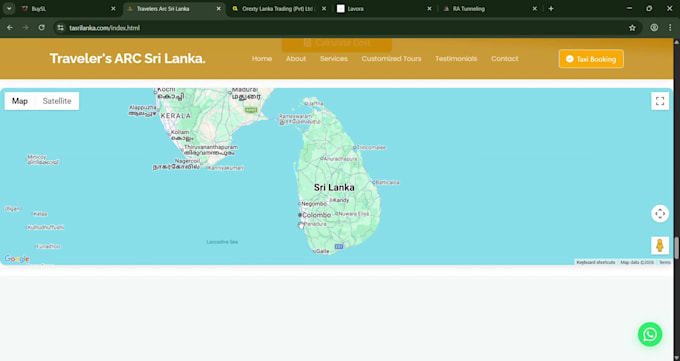
Task: Click the page vertical scrollbar thumb
Action: [677, 247]
